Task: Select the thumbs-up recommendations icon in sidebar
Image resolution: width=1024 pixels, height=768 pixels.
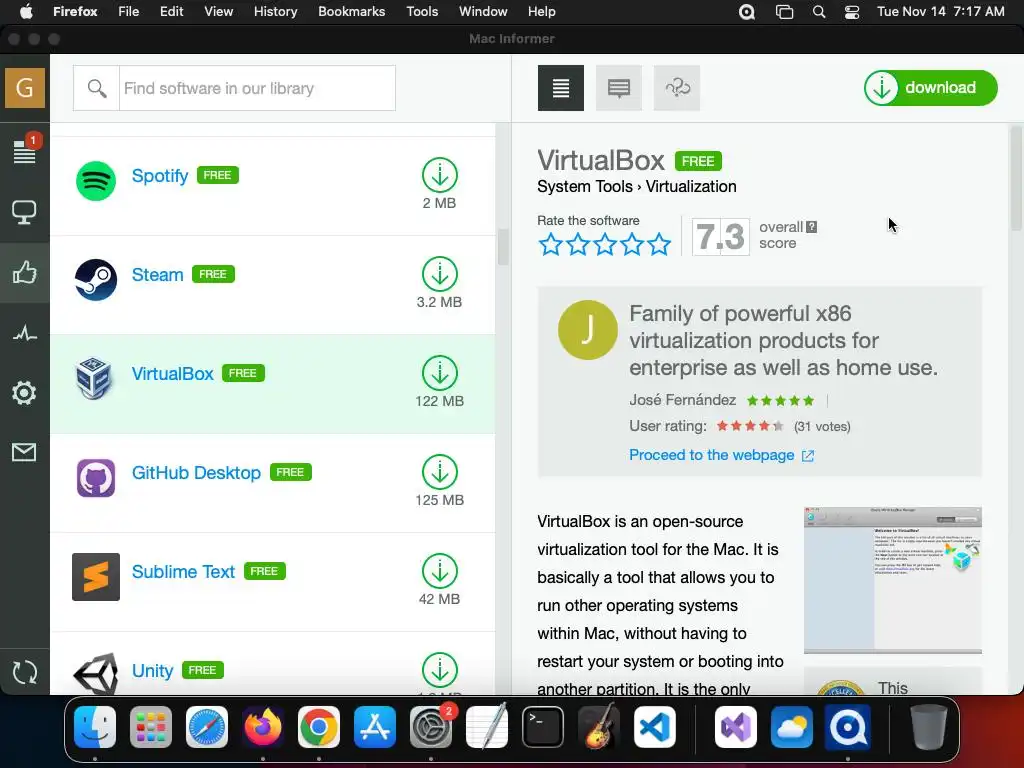Action: [x=24, y=272]
